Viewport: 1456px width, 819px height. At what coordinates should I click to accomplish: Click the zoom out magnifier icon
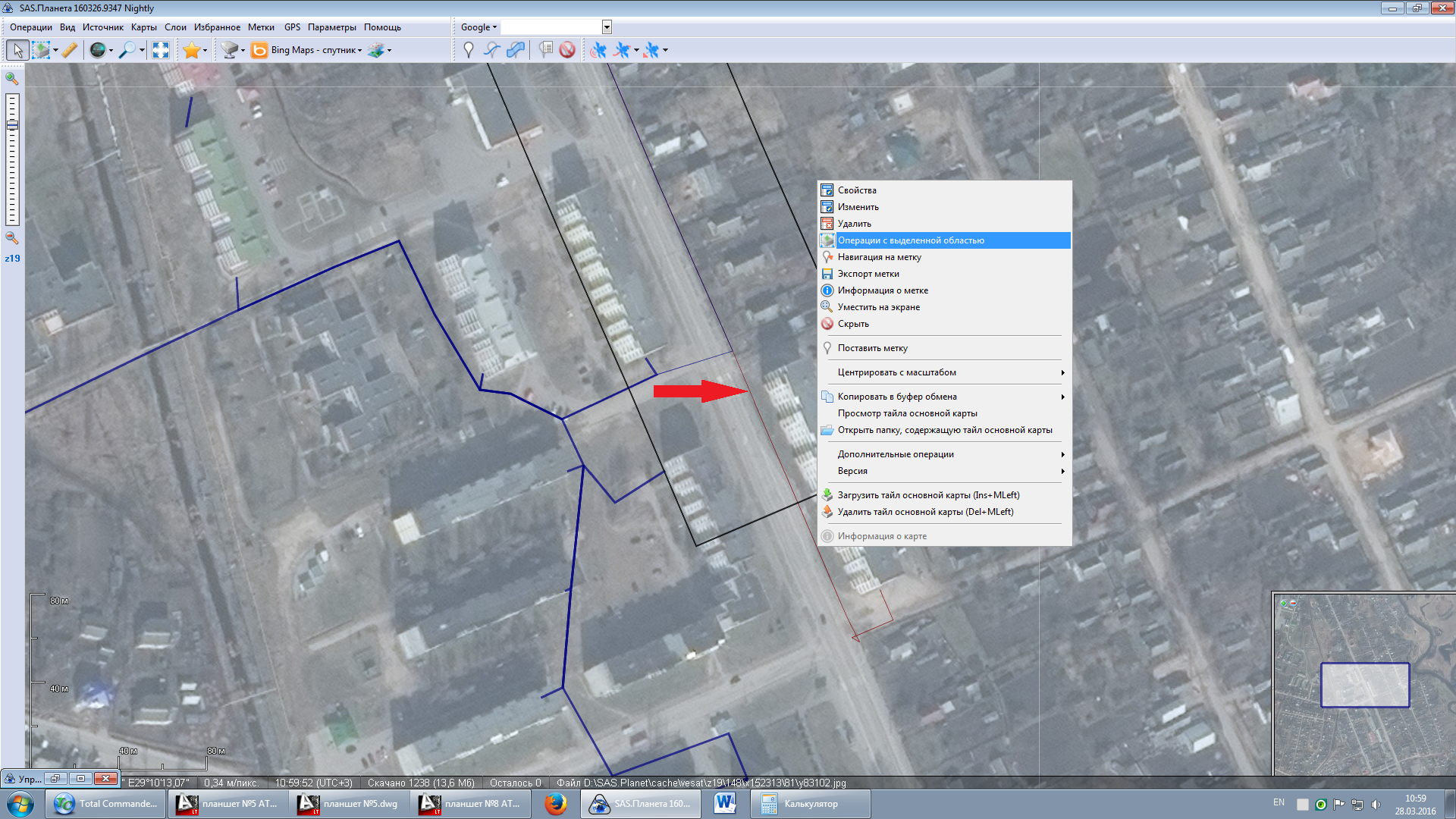[x=11, y=237]
